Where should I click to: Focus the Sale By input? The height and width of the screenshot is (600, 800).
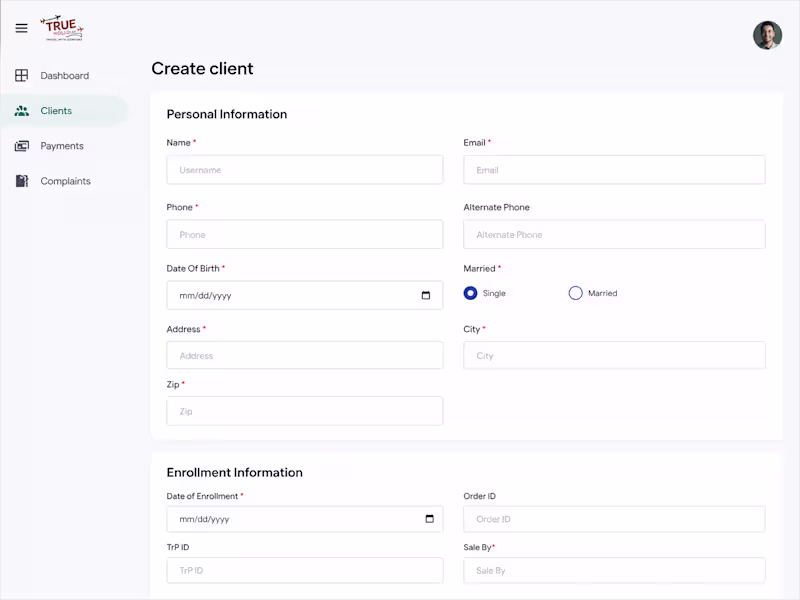coord(614,570)
